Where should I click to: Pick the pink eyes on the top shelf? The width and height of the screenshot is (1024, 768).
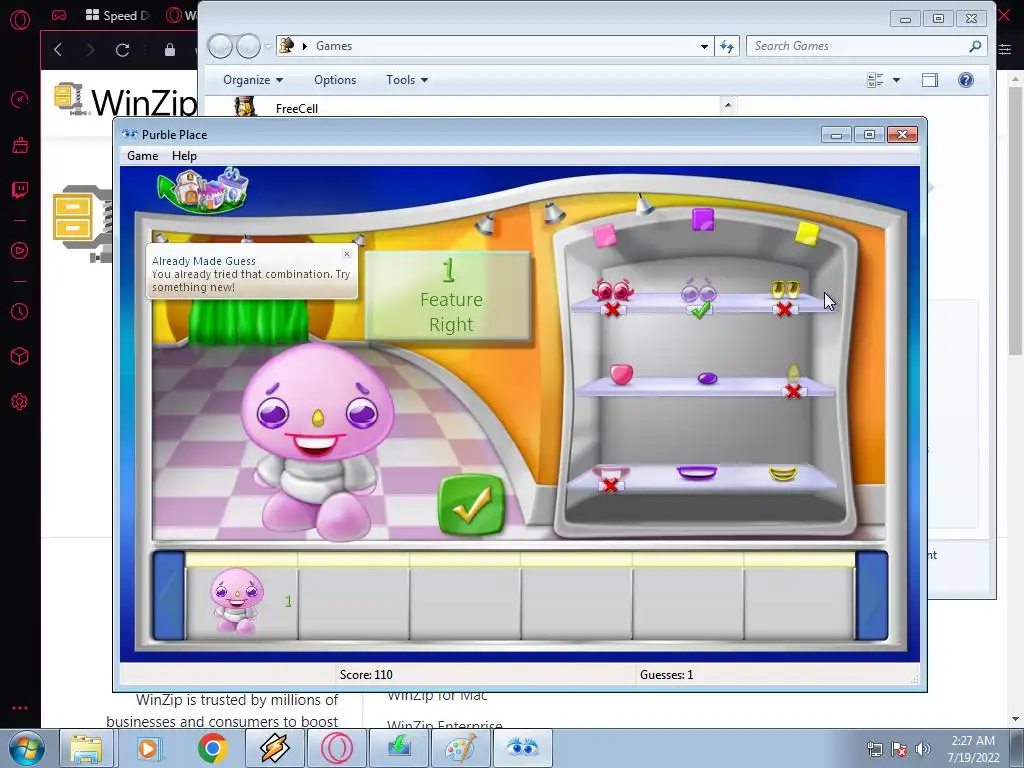(612, 290)
